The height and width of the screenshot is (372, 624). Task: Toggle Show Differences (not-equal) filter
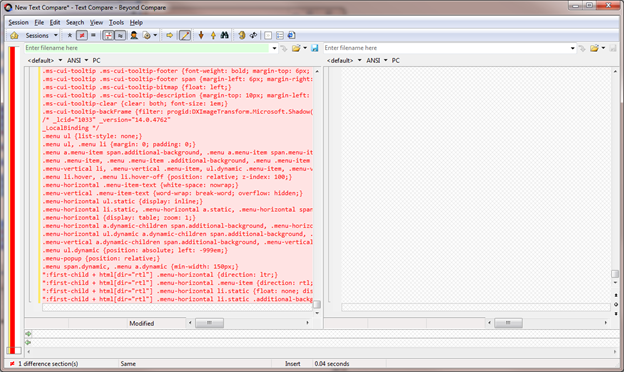82,35
